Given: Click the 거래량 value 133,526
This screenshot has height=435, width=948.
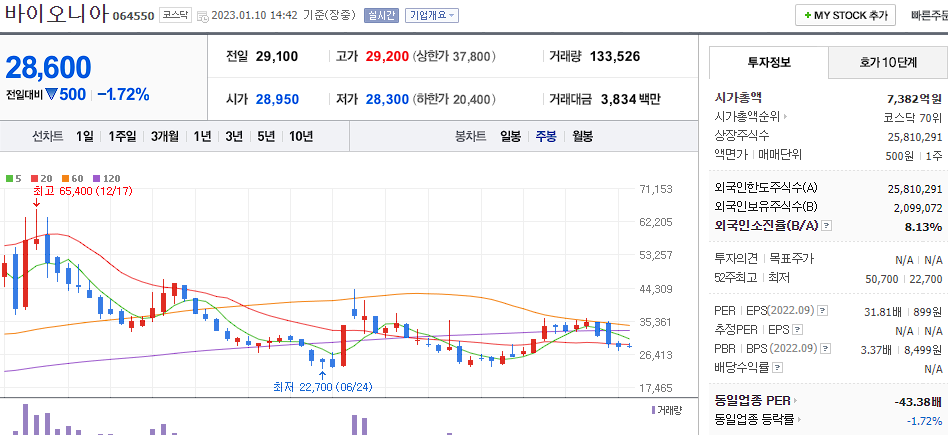Looking at the screenshot, I should 615,57.
